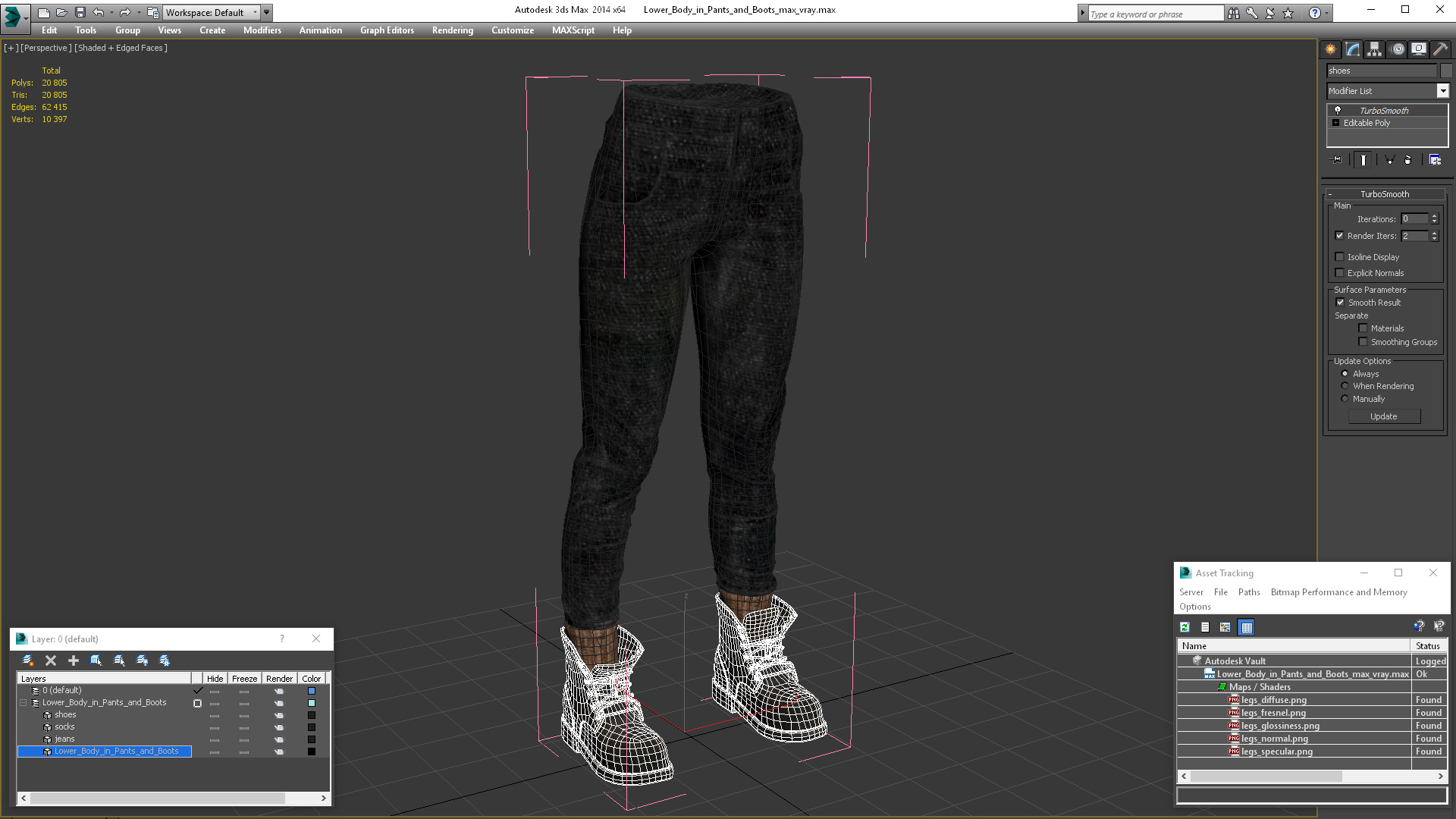Select the When Rendering radio option
The image size is (1456, 819).
tap(1345, 386)
